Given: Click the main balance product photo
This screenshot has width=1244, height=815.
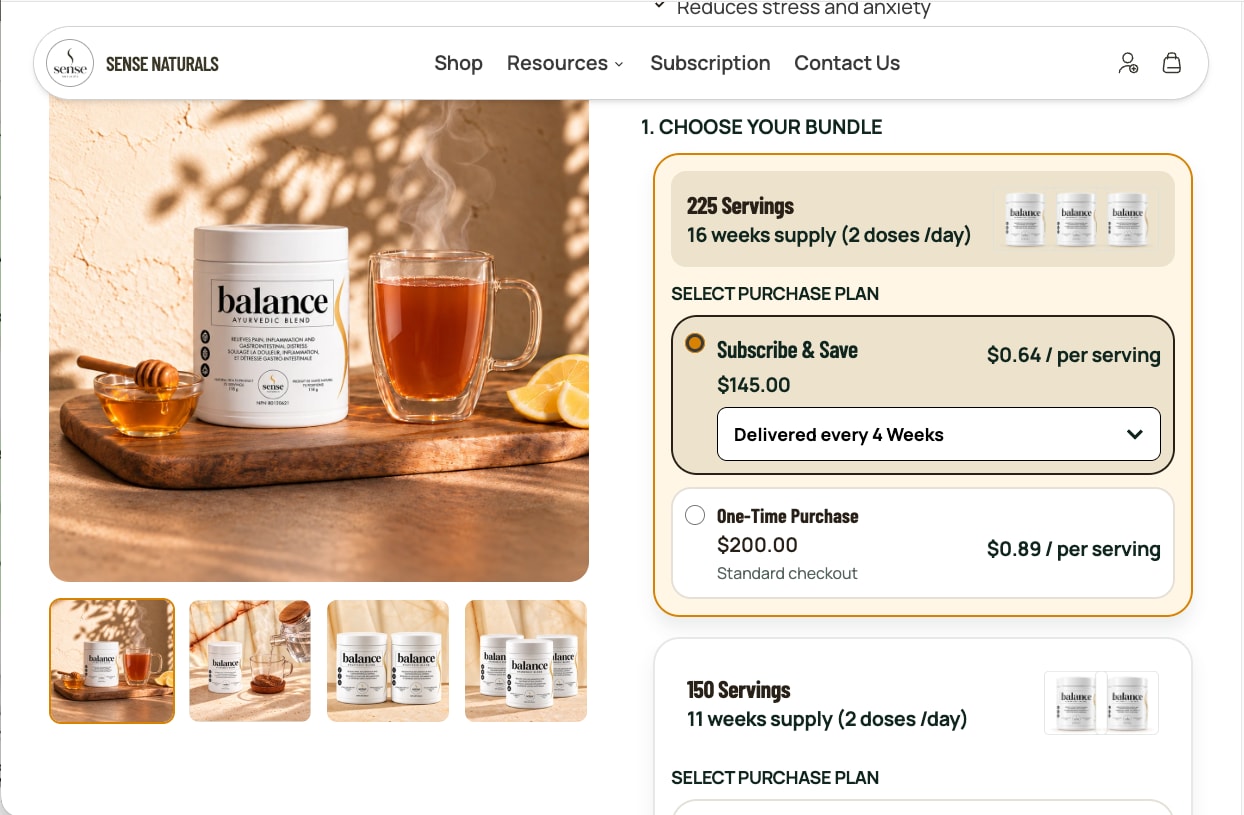Looking at the screenshot, I should click(319, 340).
